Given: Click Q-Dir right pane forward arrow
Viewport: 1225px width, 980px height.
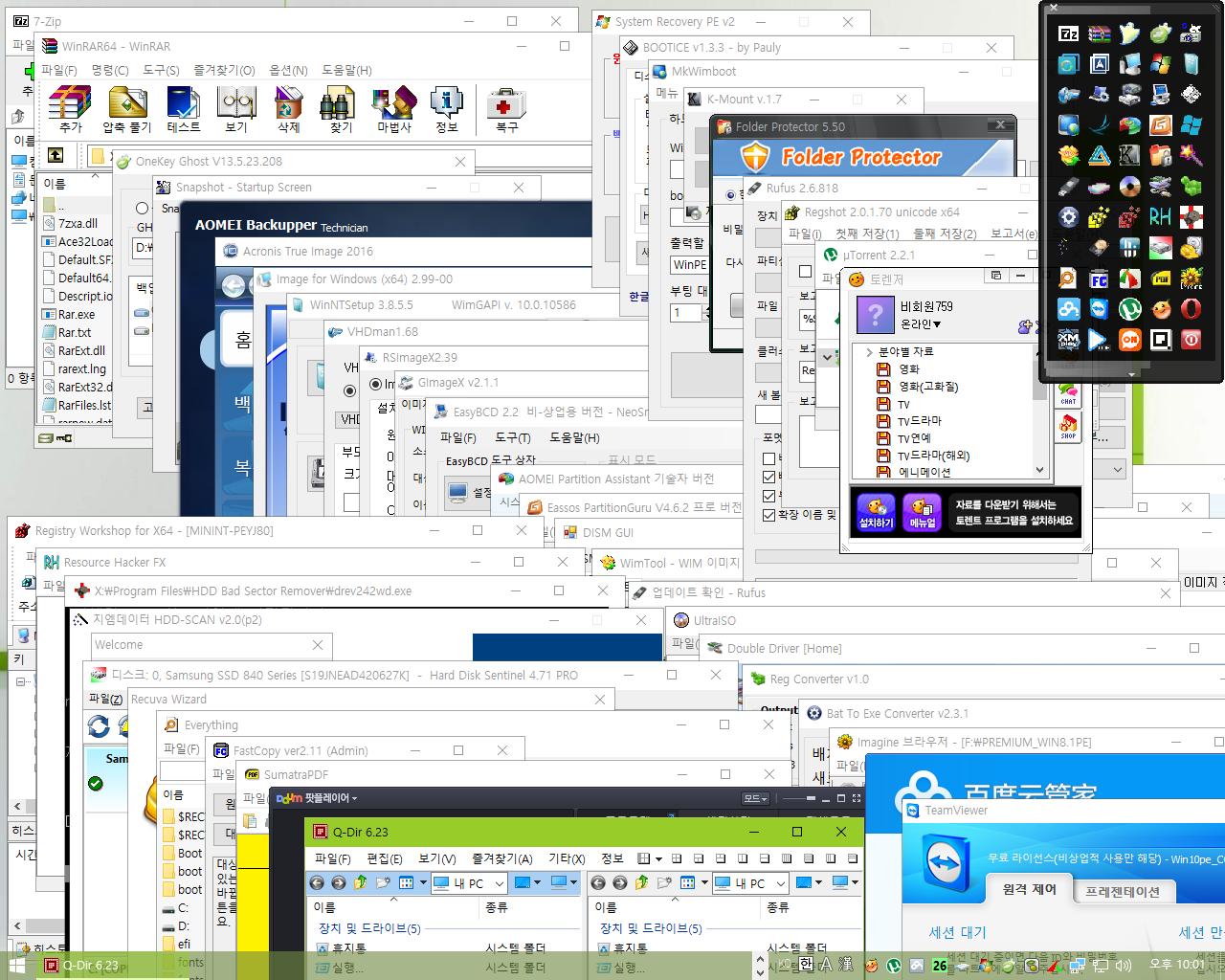Looking at the screenshot, I should (x=619, y=882).
